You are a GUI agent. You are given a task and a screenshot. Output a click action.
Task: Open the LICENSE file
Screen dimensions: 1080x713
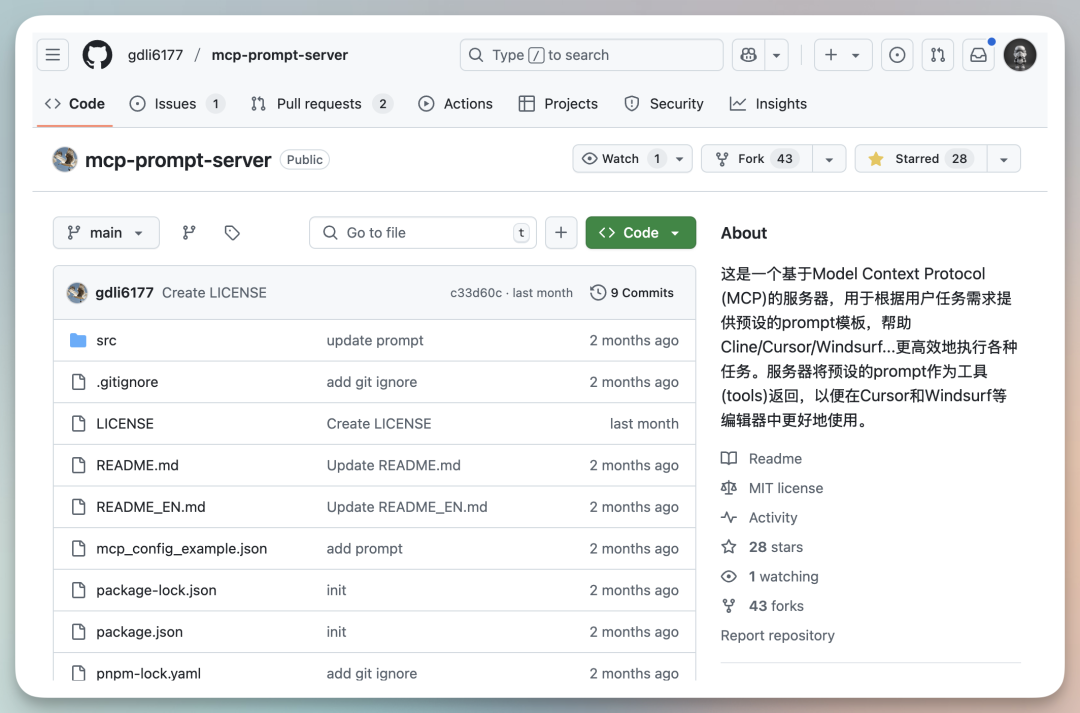point(125,424)
